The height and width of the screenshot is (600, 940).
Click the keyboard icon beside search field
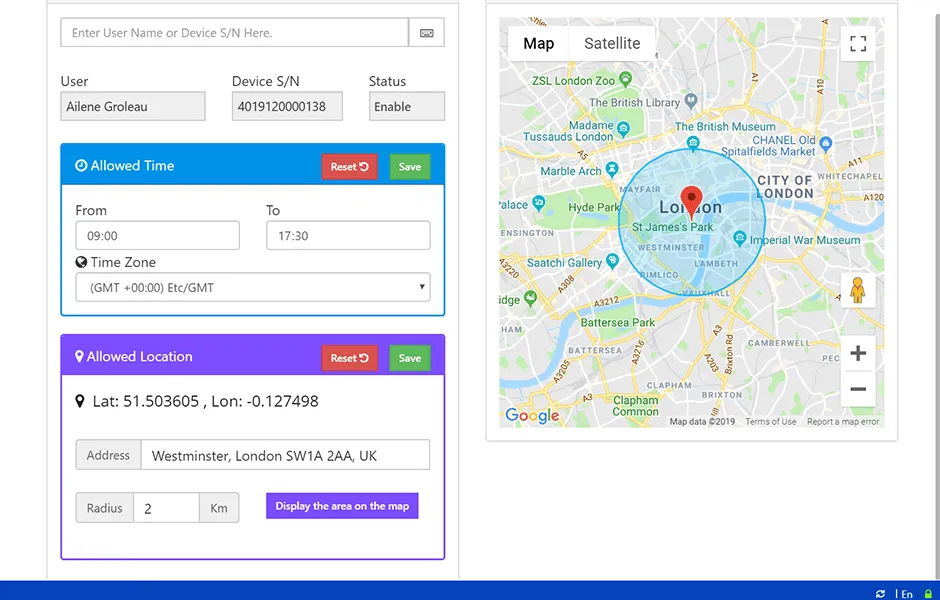point(427,33)
